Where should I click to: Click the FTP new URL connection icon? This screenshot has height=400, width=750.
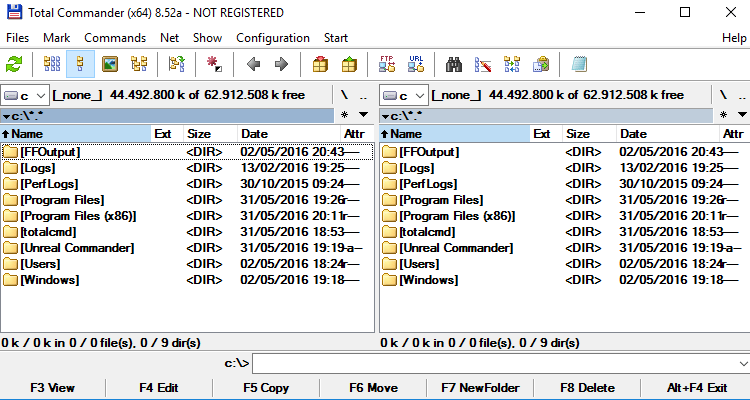416,64
